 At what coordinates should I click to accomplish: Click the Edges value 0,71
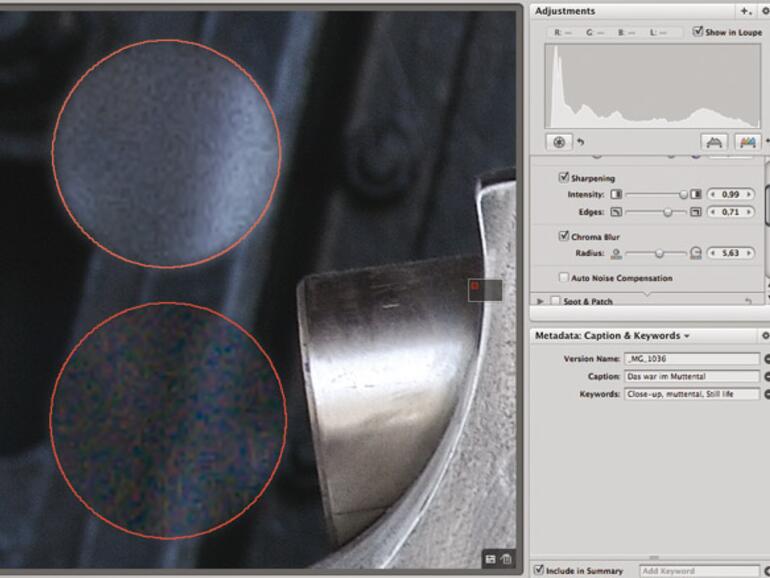pos(731,212)
